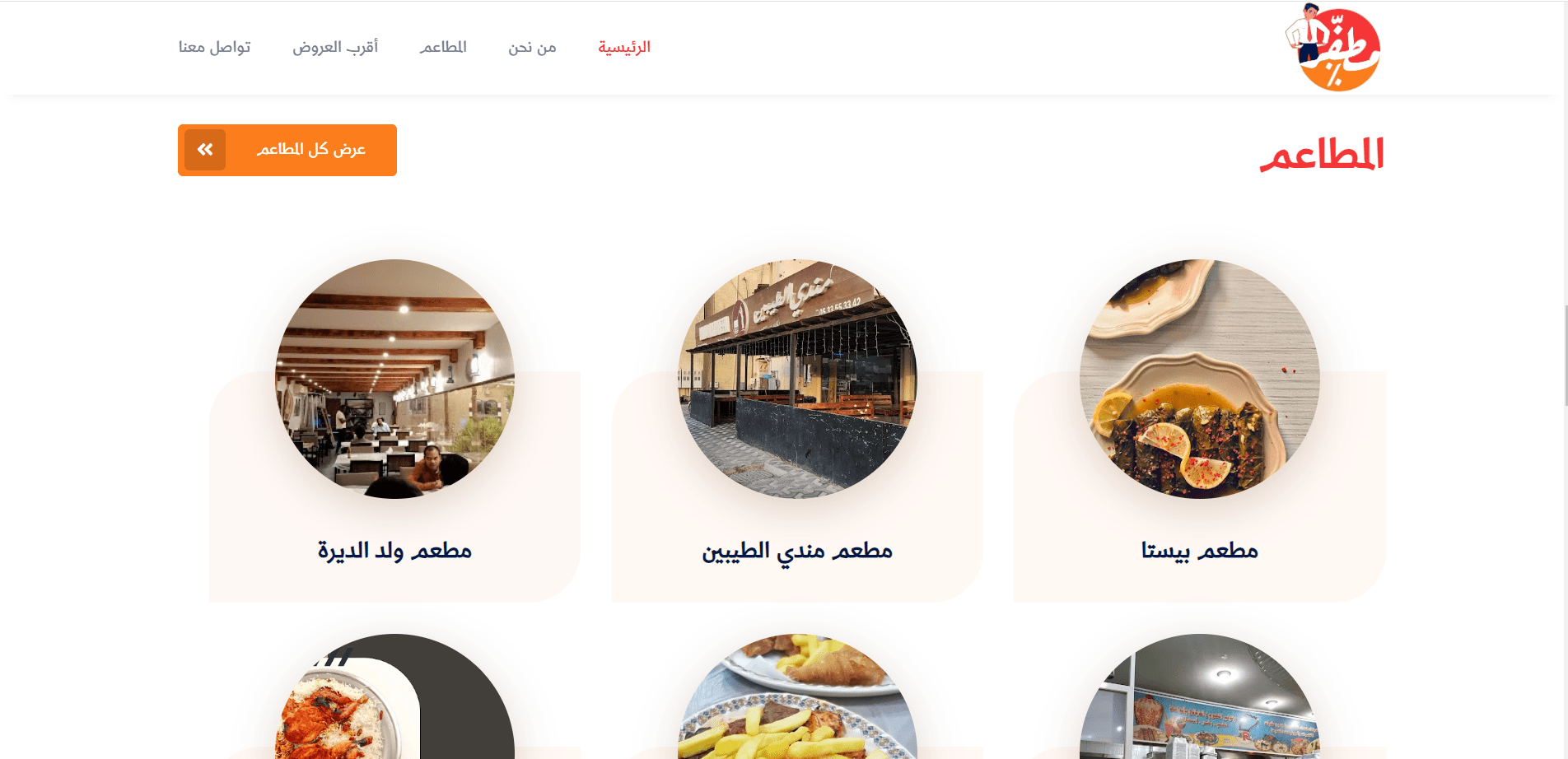Click the red المطاعم section heading
1568x759 pixels.
(1322, 155)
